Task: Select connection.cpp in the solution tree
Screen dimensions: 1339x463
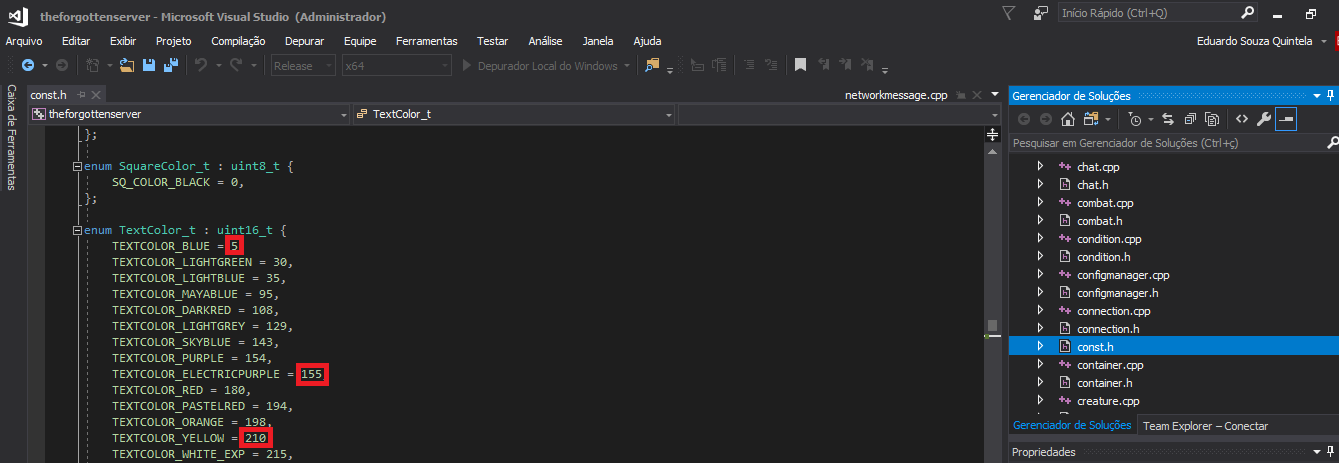Action: (1113, 311)
